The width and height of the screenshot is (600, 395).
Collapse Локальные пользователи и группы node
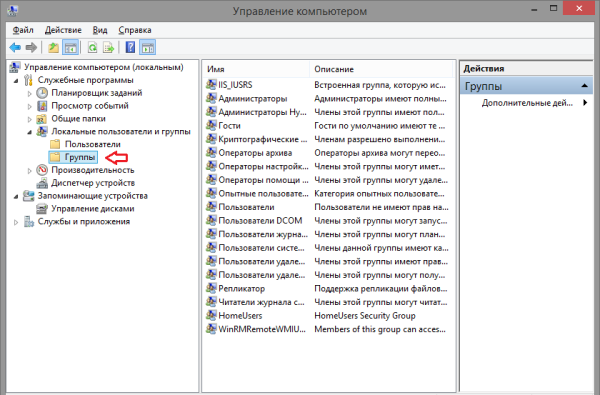pos(29,132)
